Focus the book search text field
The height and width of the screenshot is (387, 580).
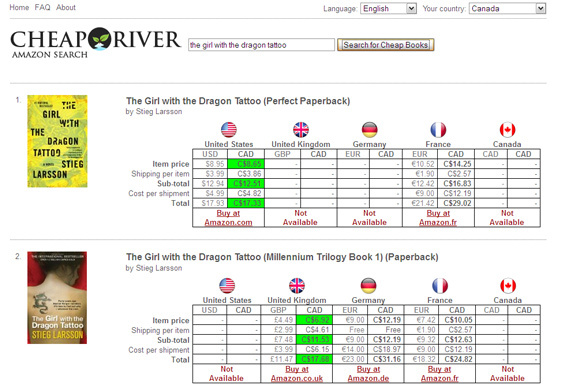pyautogui.click(x=261, y=45)
